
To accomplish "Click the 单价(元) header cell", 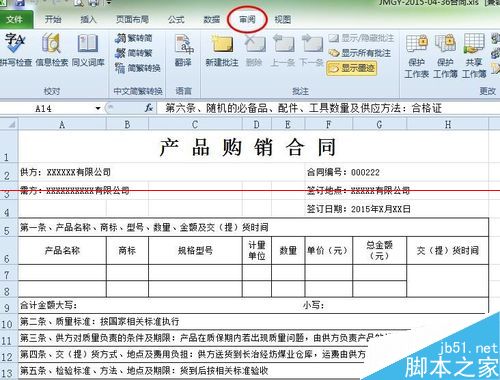I will tap(329, 250).
